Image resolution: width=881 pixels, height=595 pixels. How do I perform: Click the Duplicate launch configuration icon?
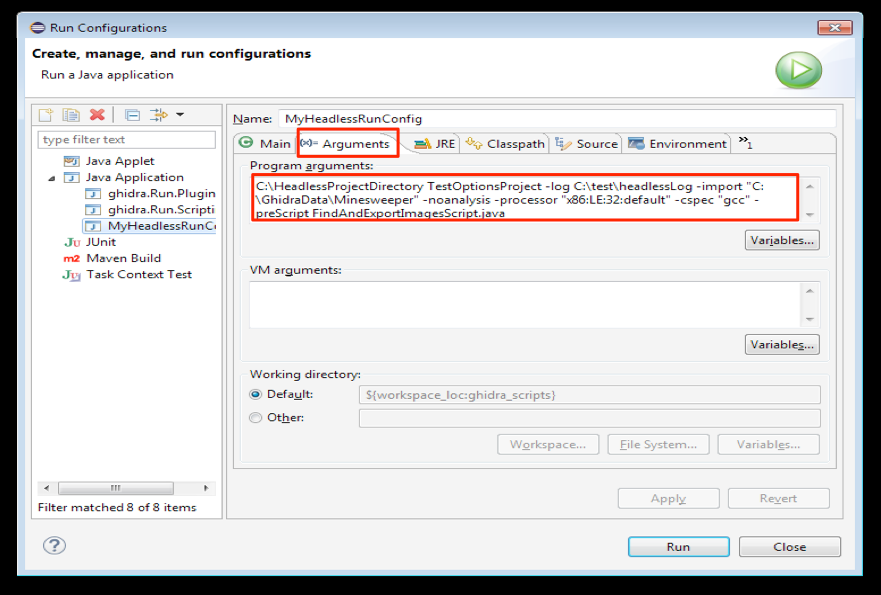pos(71,116)
